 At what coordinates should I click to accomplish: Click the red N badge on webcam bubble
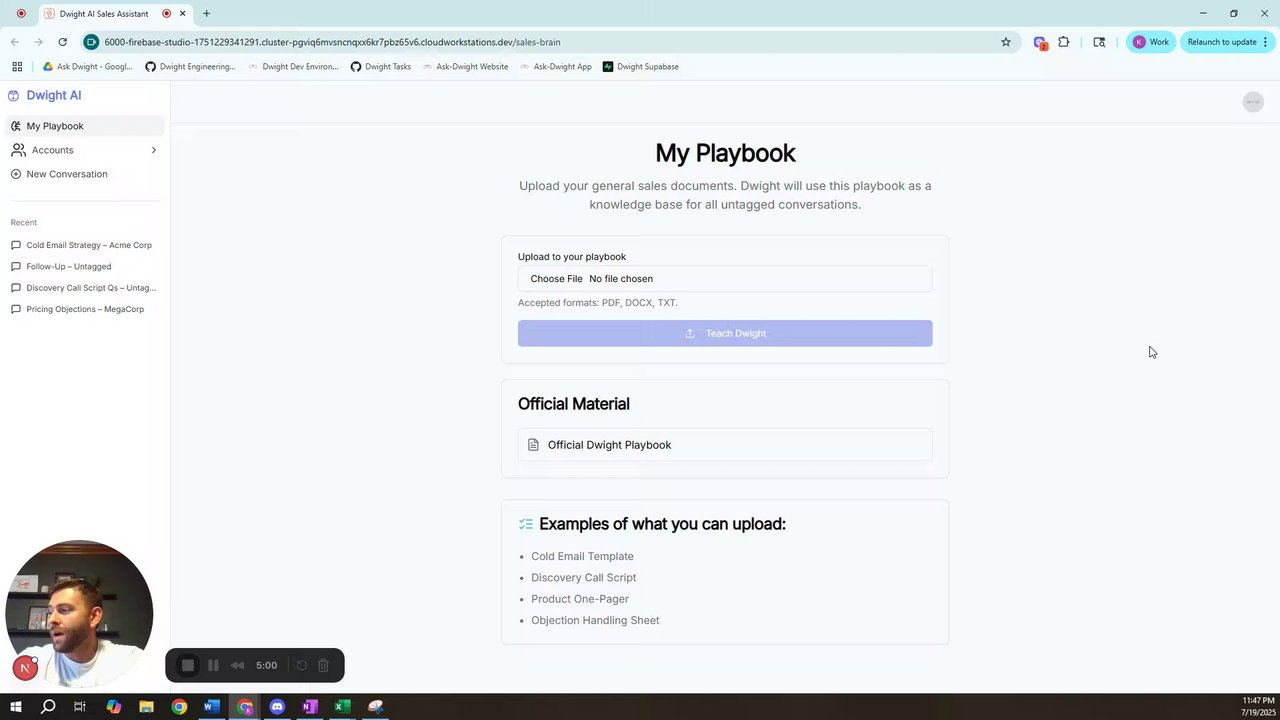tap(25, 668)
